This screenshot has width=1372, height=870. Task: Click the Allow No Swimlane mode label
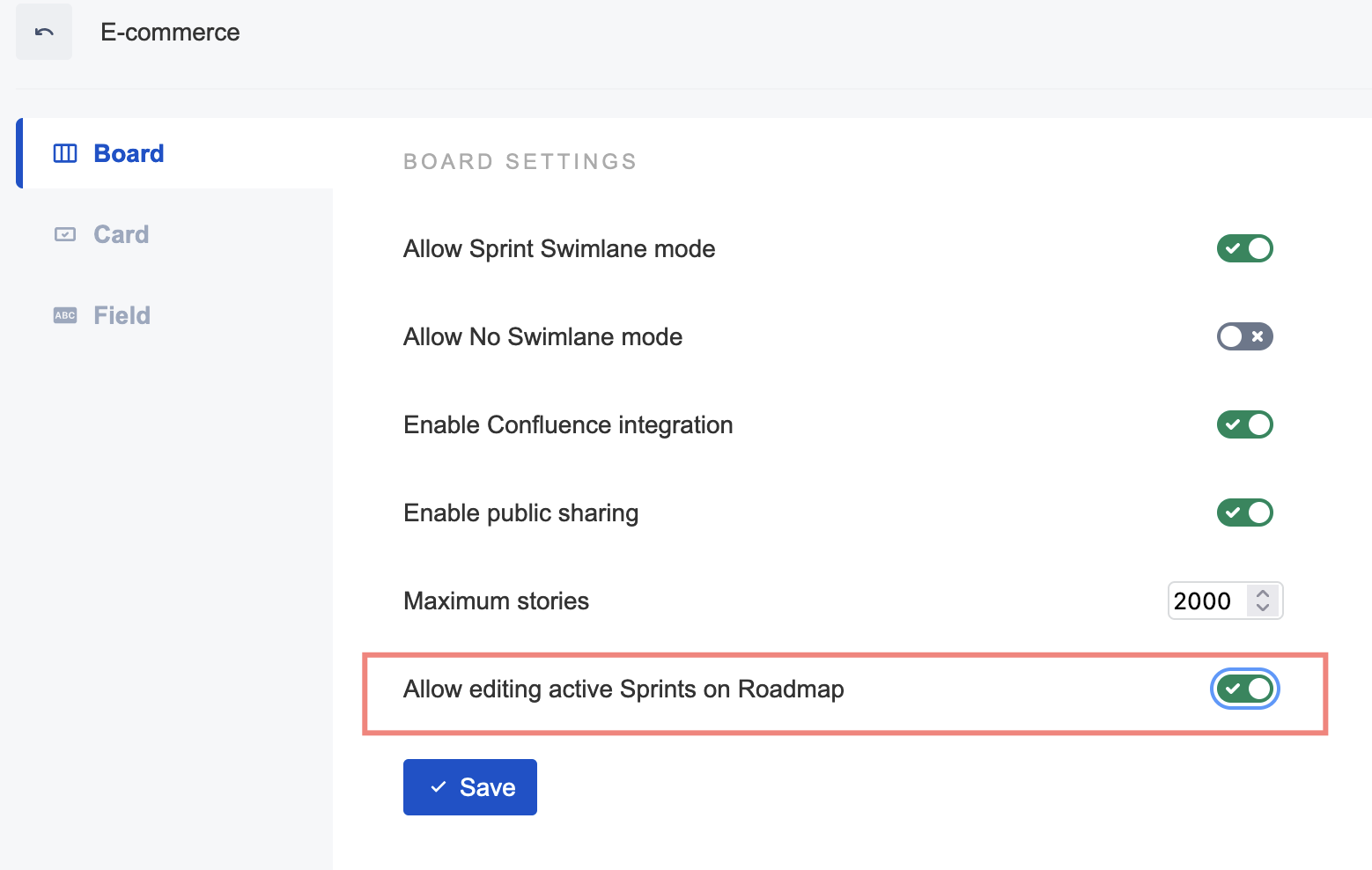coord(542,336)
